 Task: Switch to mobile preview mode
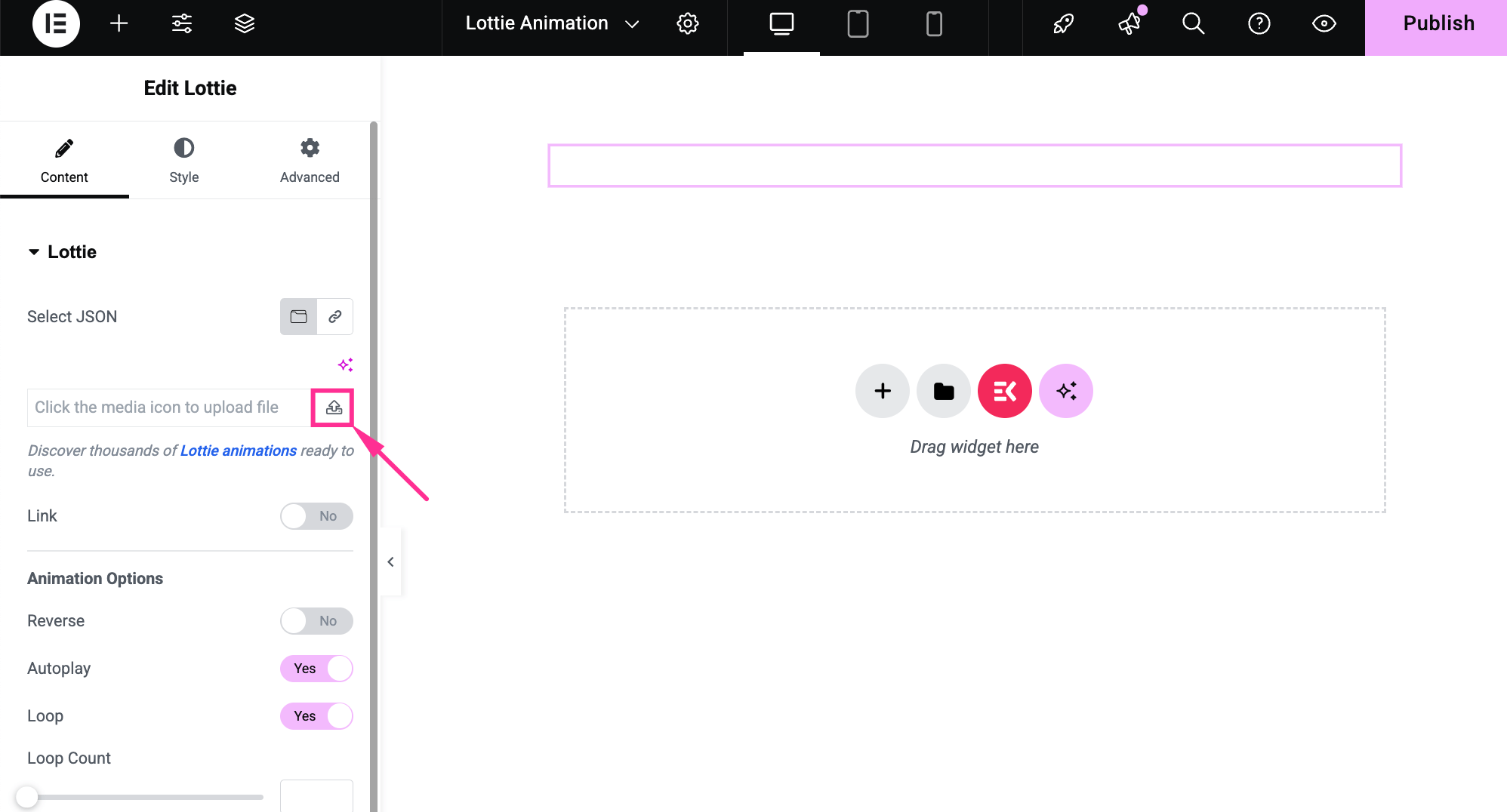[934, 23]
